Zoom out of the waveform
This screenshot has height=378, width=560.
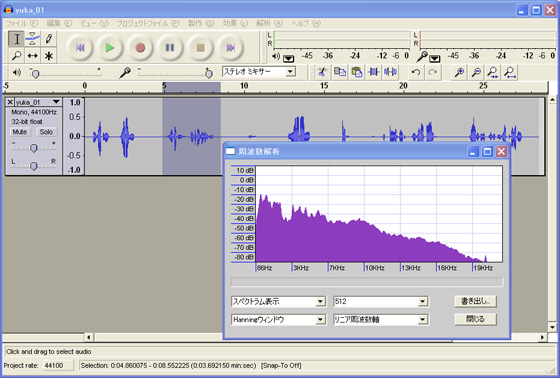(476, 72)
